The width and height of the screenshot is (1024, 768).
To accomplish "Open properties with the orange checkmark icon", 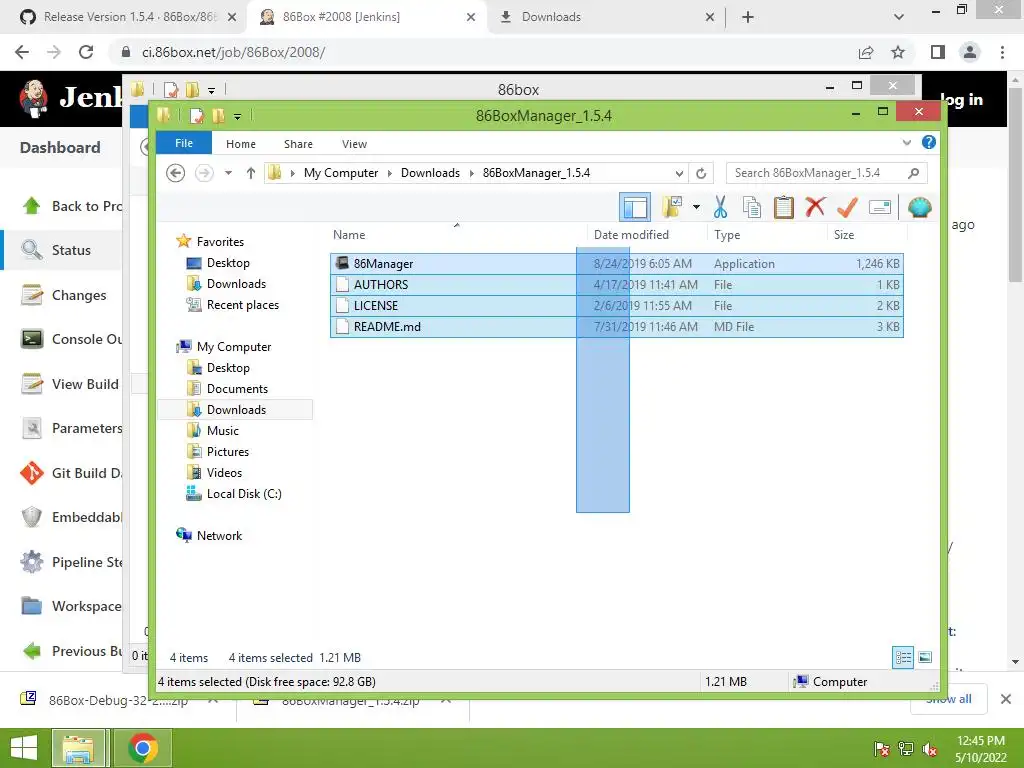I will 847,208.
